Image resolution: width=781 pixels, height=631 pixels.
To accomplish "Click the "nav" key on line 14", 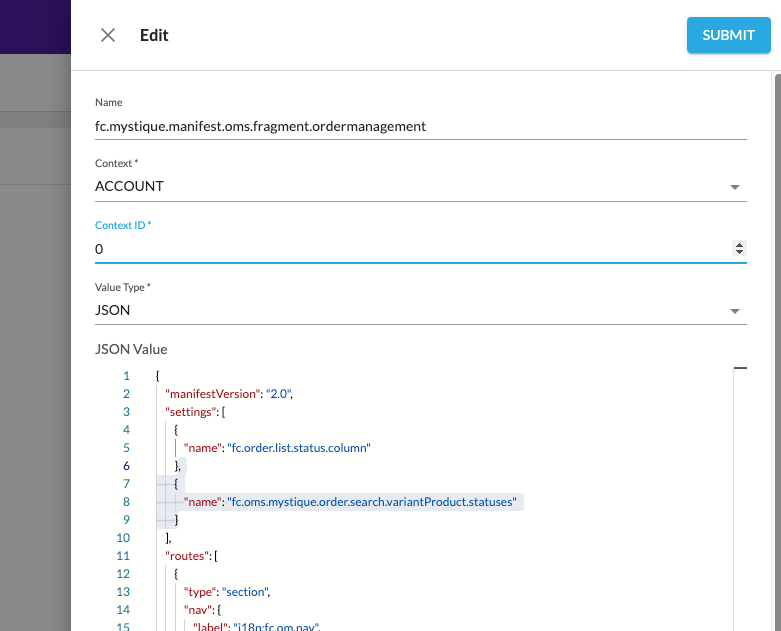I will point(195,610).
